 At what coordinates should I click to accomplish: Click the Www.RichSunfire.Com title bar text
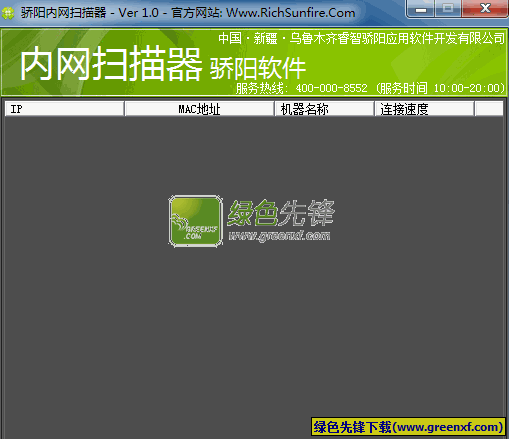click(291, 13)
